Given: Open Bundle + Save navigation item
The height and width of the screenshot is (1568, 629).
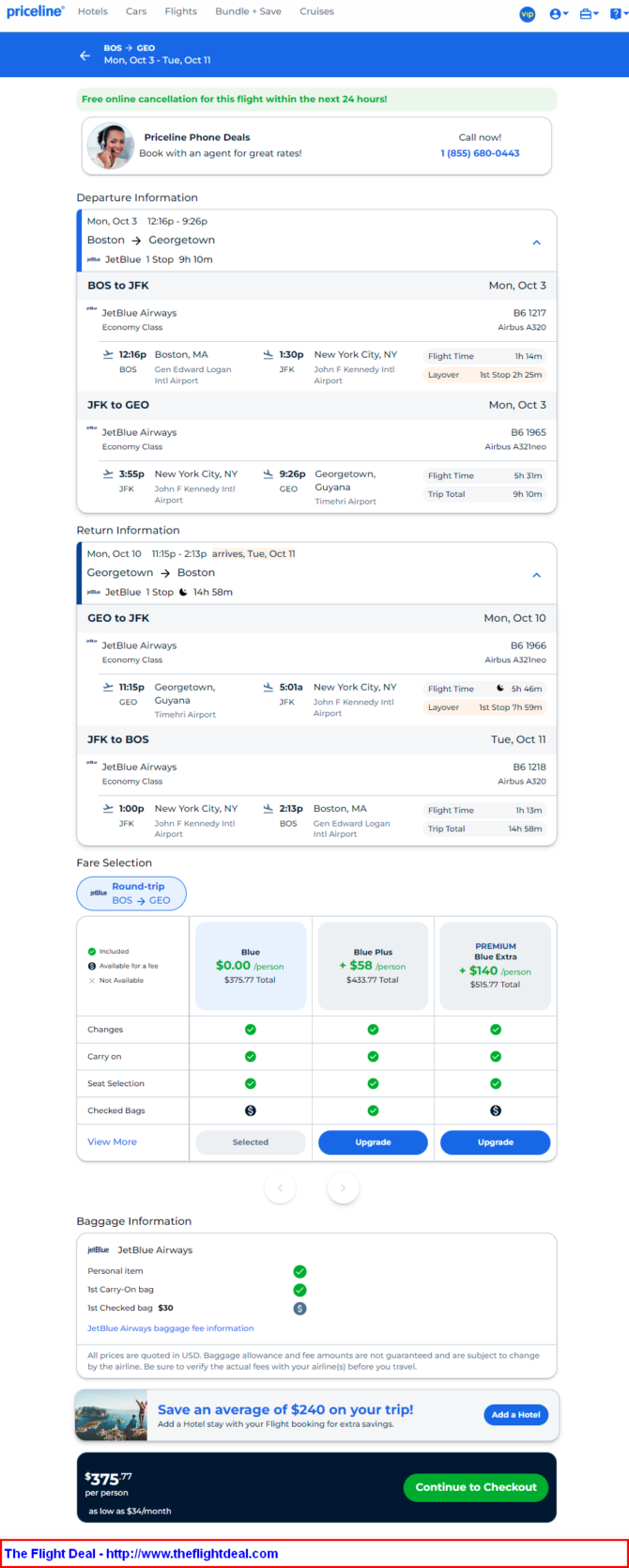Looking at the screenshot, I should pyautogui.click(x=248, y=12).
